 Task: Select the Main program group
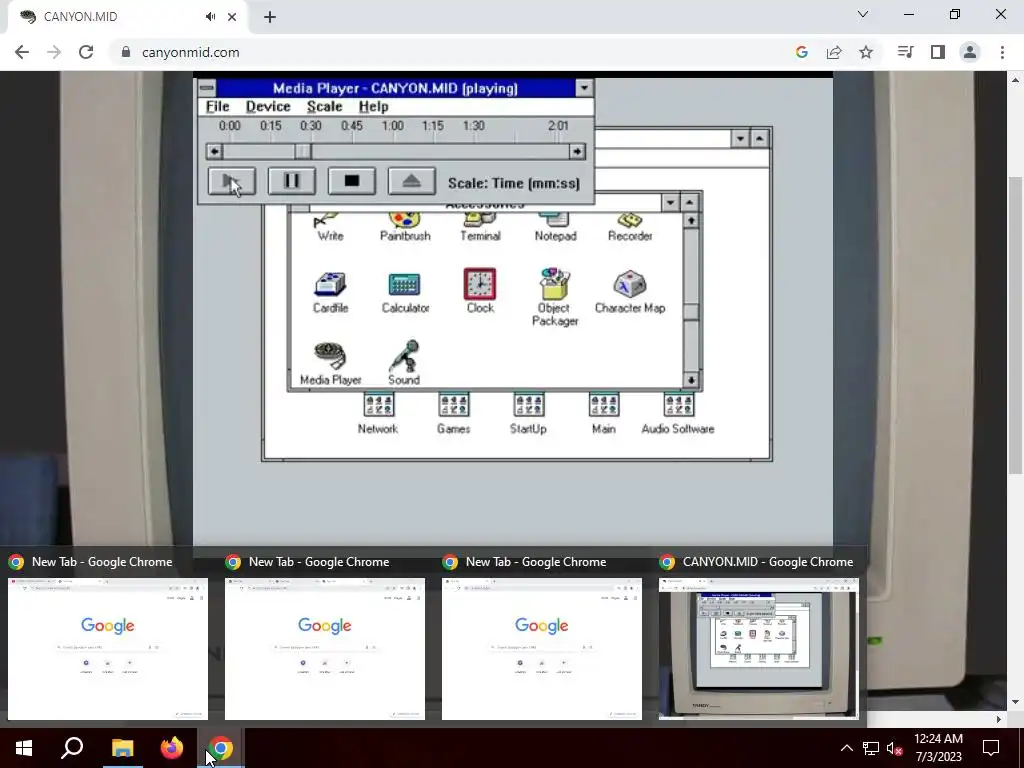tap(603, 413)
